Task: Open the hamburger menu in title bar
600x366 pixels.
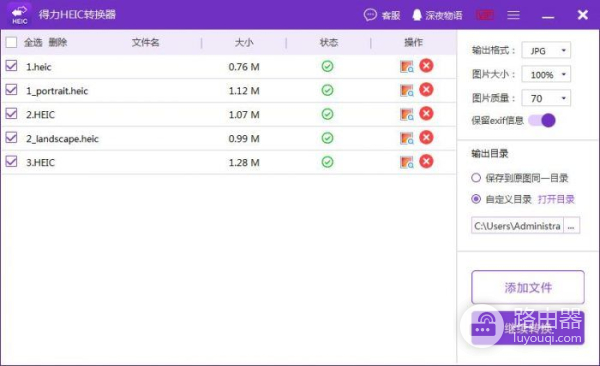Action: pos(513,15)
